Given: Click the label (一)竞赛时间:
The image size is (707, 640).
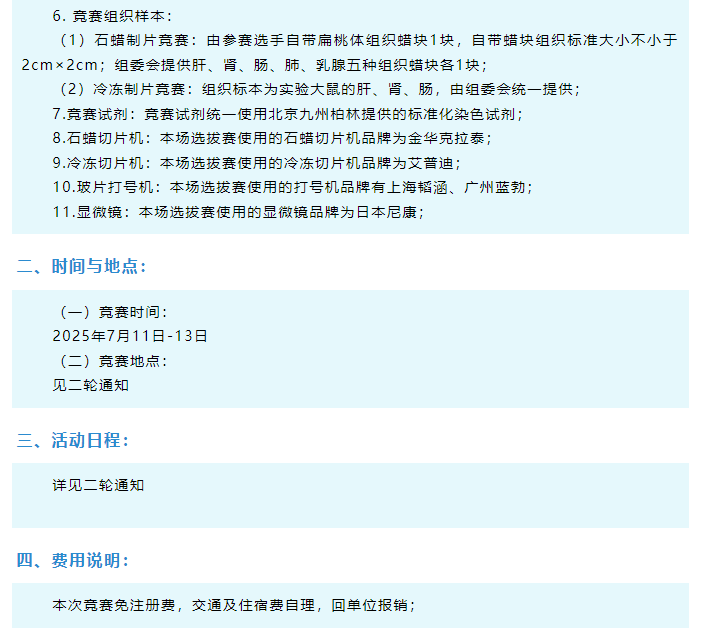Looking at the screenshot, I should click(113, 312).
